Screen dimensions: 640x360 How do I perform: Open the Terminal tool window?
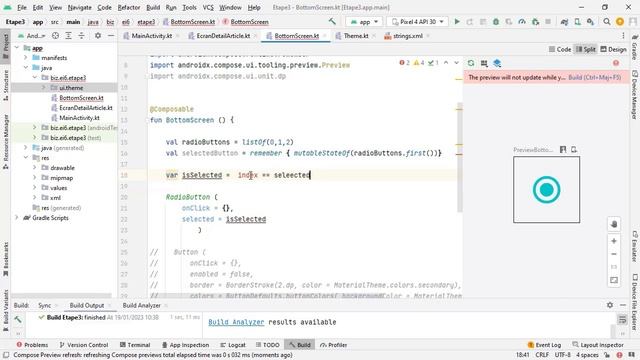coord(135,345)
